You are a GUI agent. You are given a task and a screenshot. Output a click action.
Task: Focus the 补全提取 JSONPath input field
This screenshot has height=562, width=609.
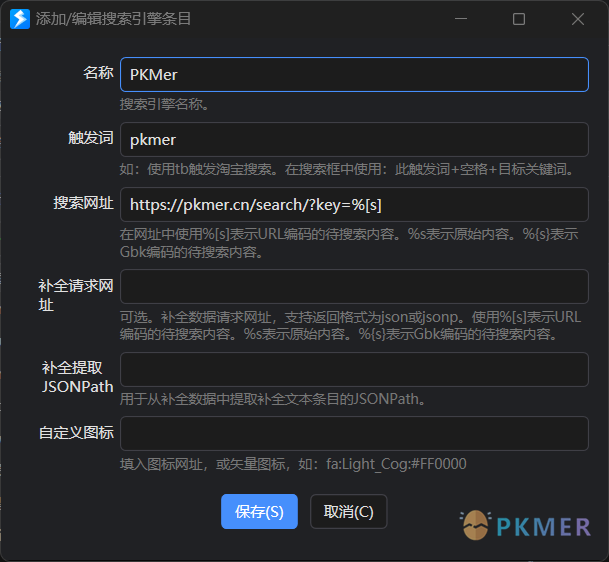pyautogui.click(x=354, y=369)
